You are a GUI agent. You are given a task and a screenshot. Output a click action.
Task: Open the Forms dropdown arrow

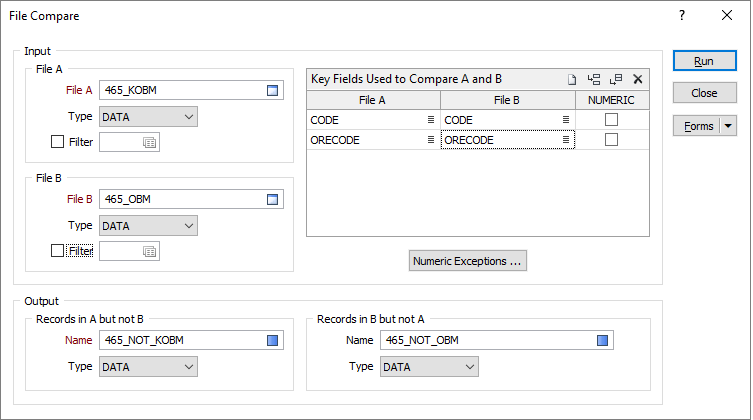click(728, 126)
